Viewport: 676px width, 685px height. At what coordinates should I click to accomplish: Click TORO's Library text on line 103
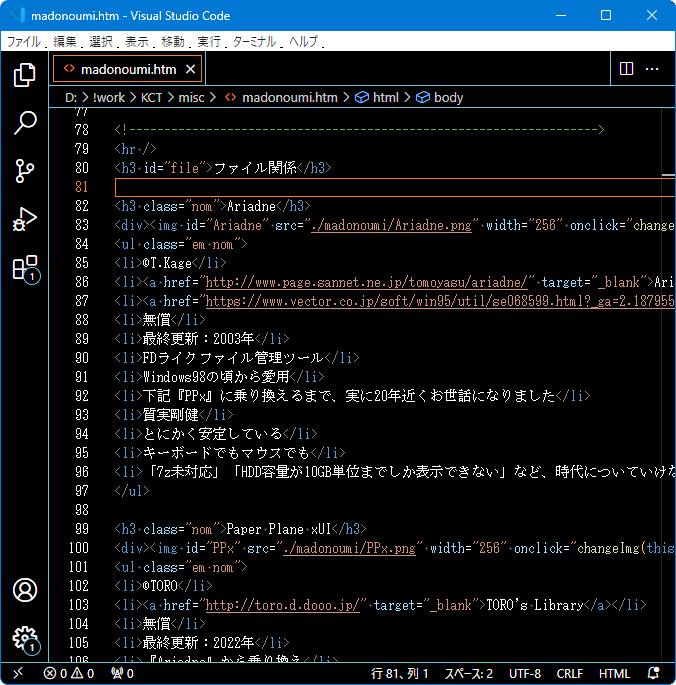pyautogui.click(x=535, y=605)
